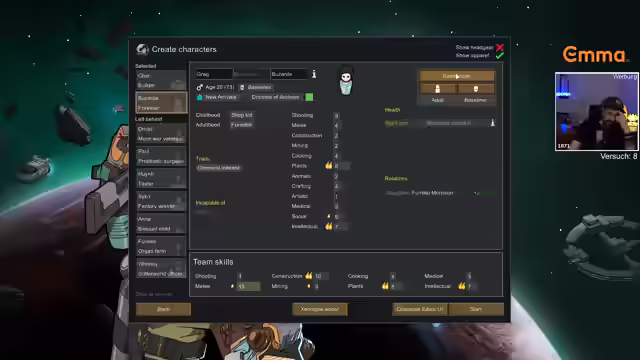Click the Create characters window logo icon

tap(142, 49)
